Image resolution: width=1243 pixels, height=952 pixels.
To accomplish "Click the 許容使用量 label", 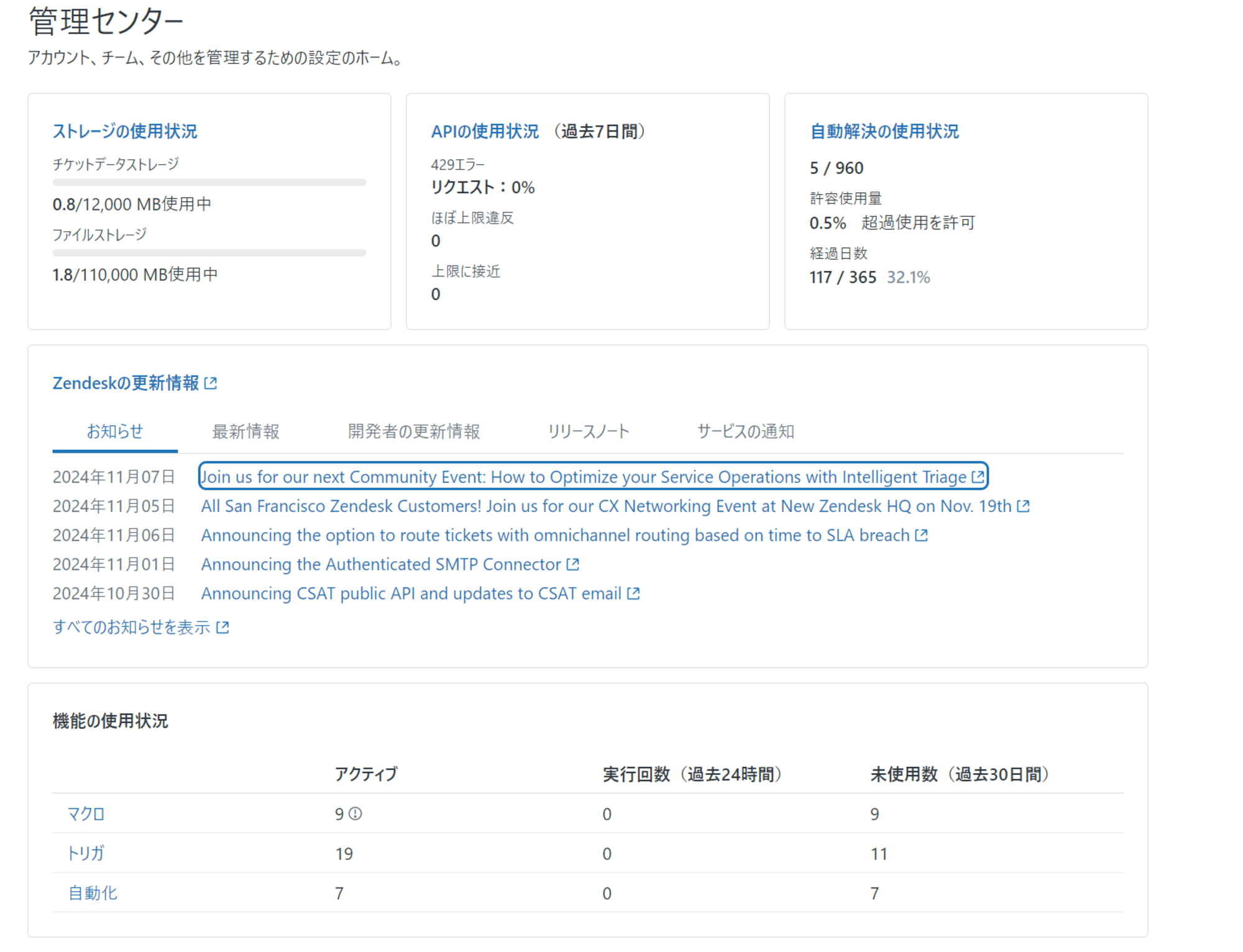I will [846, 199].
